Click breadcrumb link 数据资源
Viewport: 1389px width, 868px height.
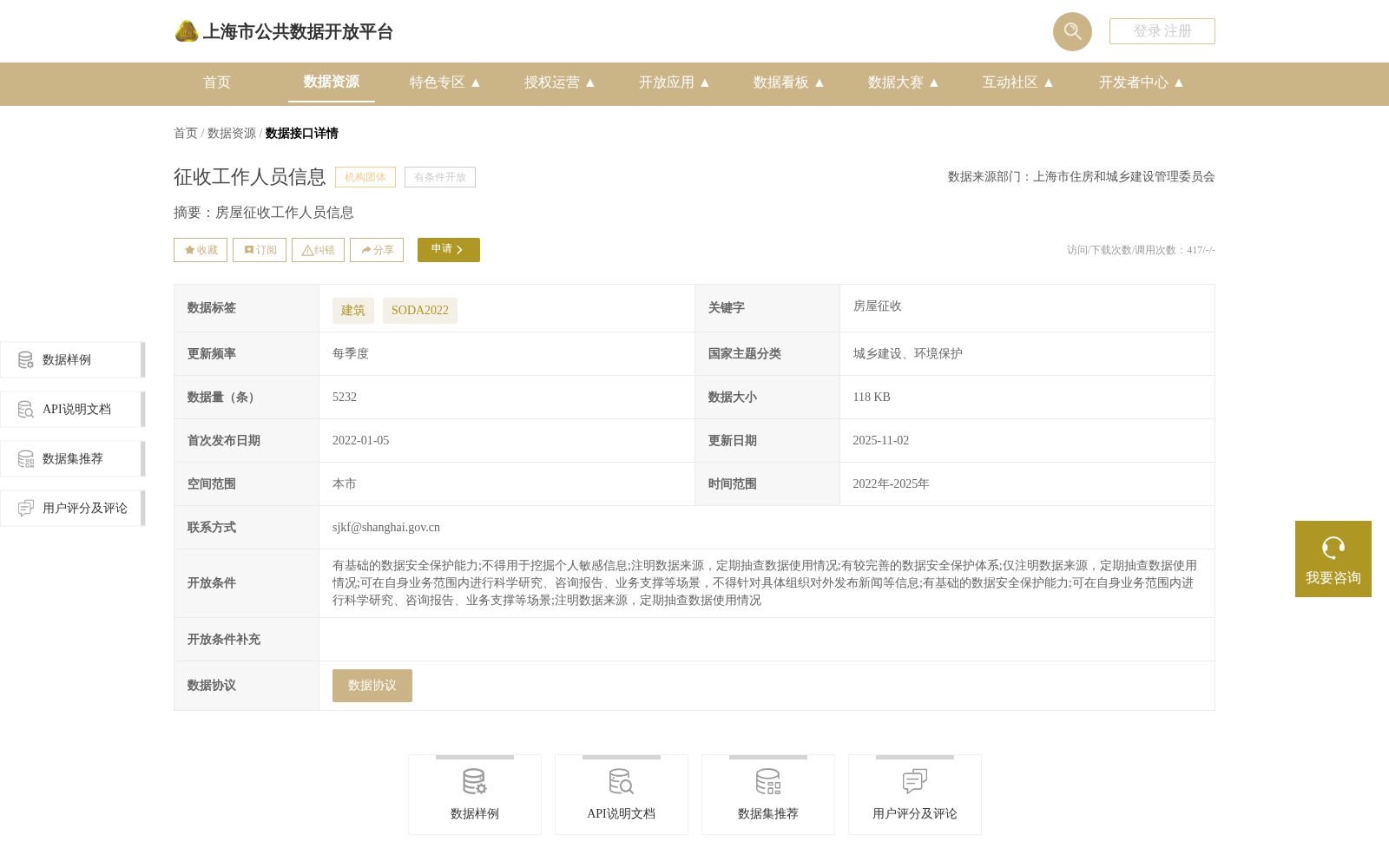(x=232, y=133)
